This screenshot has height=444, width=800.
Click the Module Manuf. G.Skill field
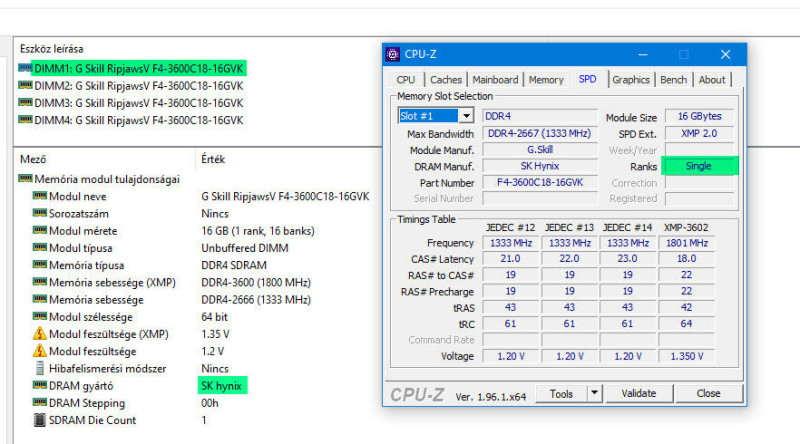(x=540, y=150)
